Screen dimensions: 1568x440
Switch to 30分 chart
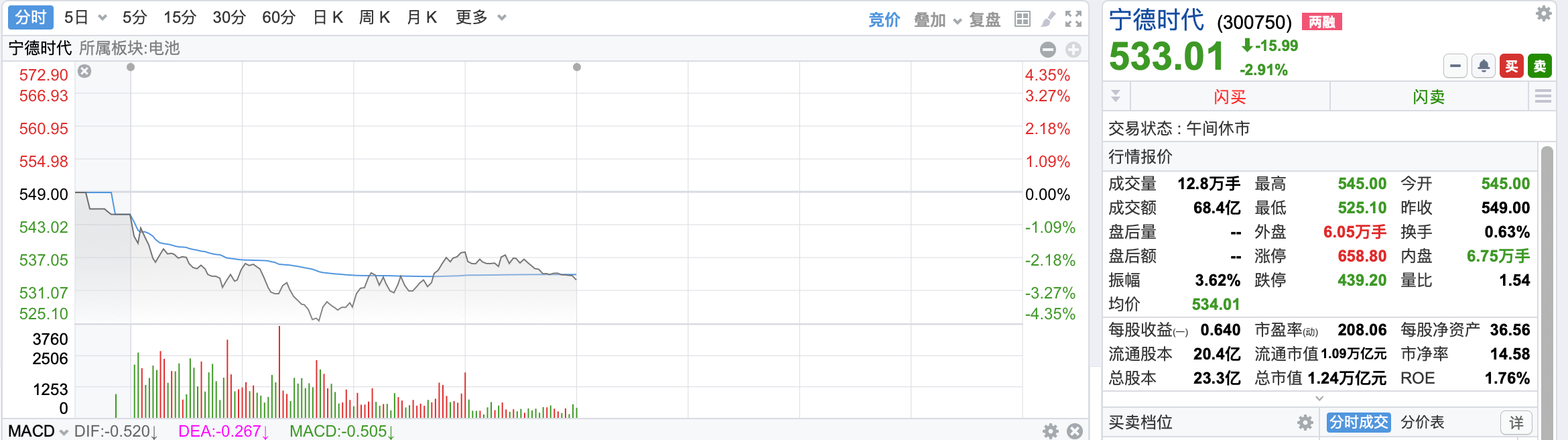(229, 17)
